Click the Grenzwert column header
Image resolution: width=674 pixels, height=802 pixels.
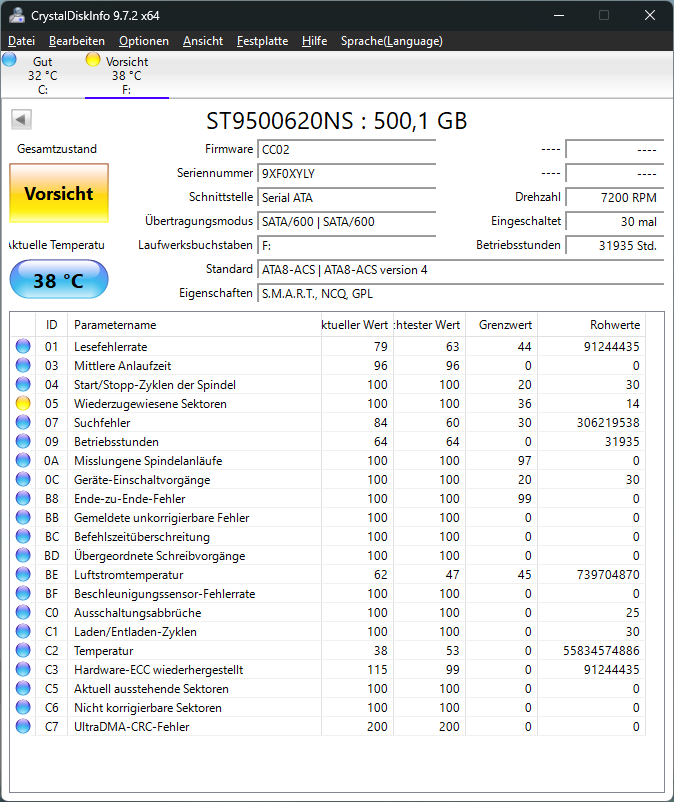(501, 325)
